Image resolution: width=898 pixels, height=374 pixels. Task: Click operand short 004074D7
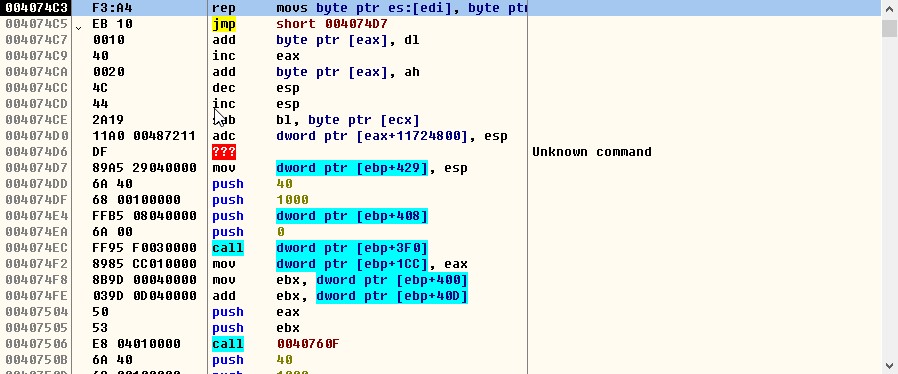[x=332, y=24]
